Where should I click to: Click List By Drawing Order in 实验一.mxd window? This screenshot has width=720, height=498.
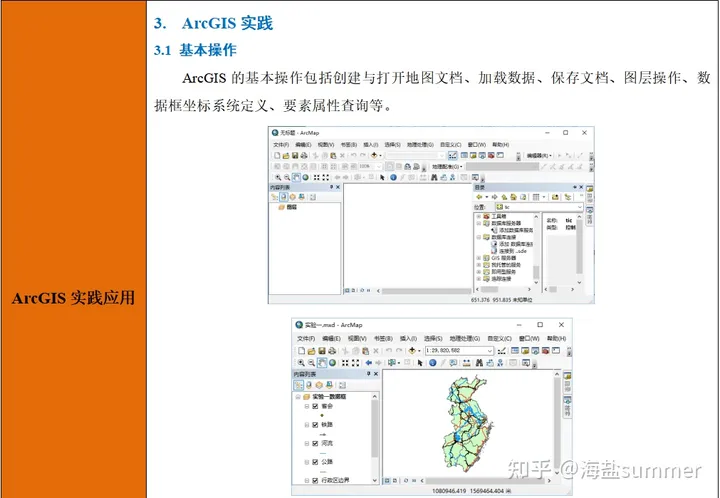pos(298,385)
